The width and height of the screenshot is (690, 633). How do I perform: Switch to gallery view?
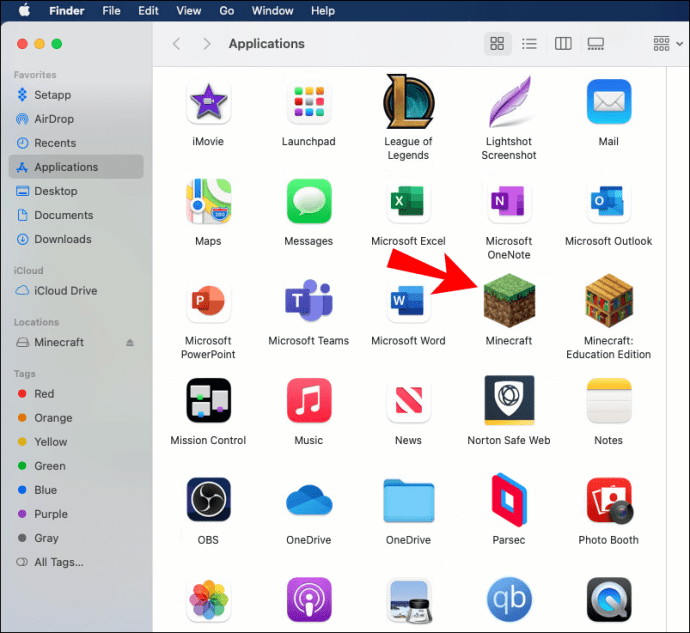(x=595, y=44)
